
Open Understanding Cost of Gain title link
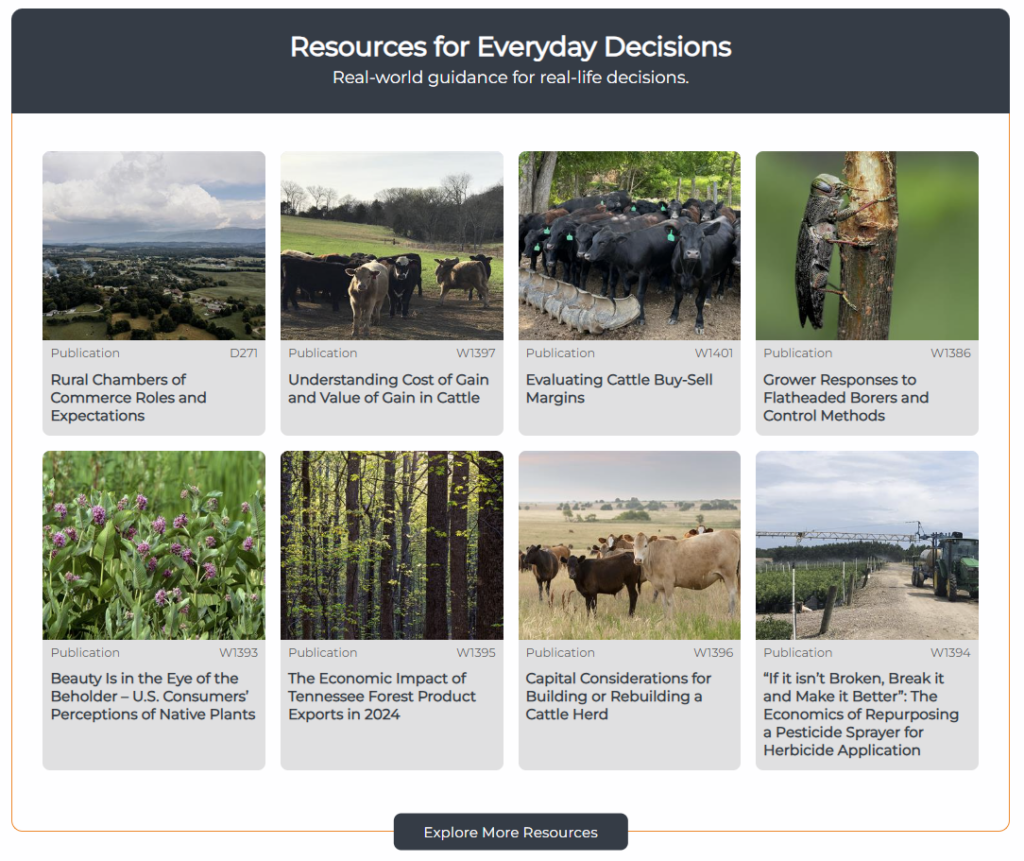click(x=389, y=389)
